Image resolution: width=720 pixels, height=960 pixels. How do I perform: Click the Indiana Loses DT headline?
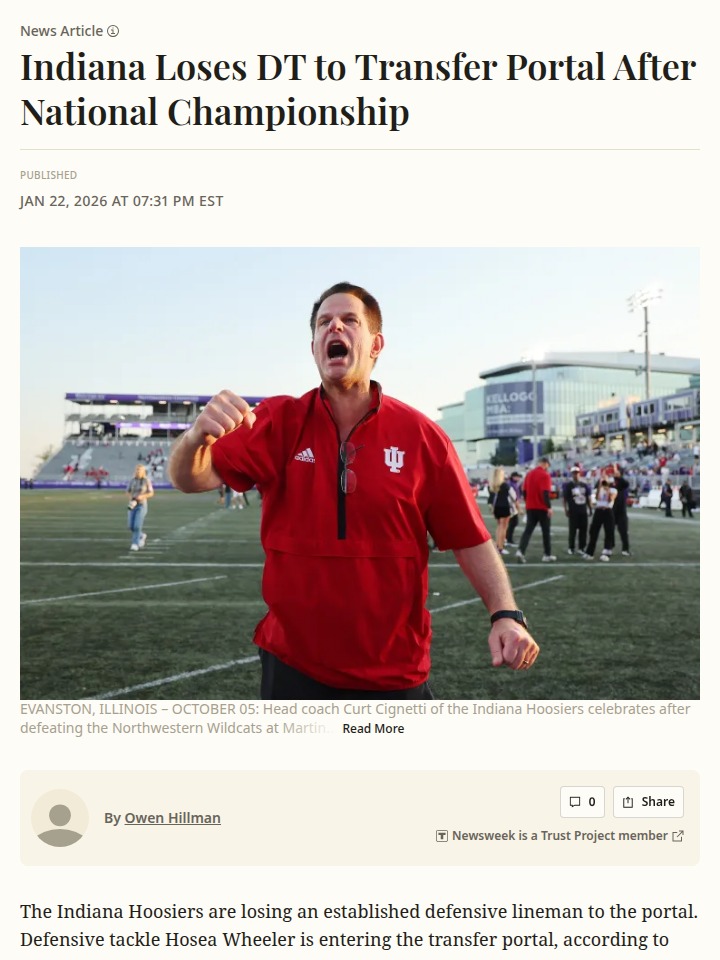pyautogui.click(x=358, y=68)
